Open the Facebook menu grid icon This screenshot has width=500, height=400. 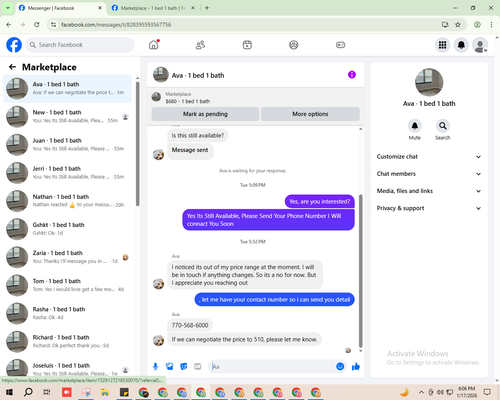point(442,45)
